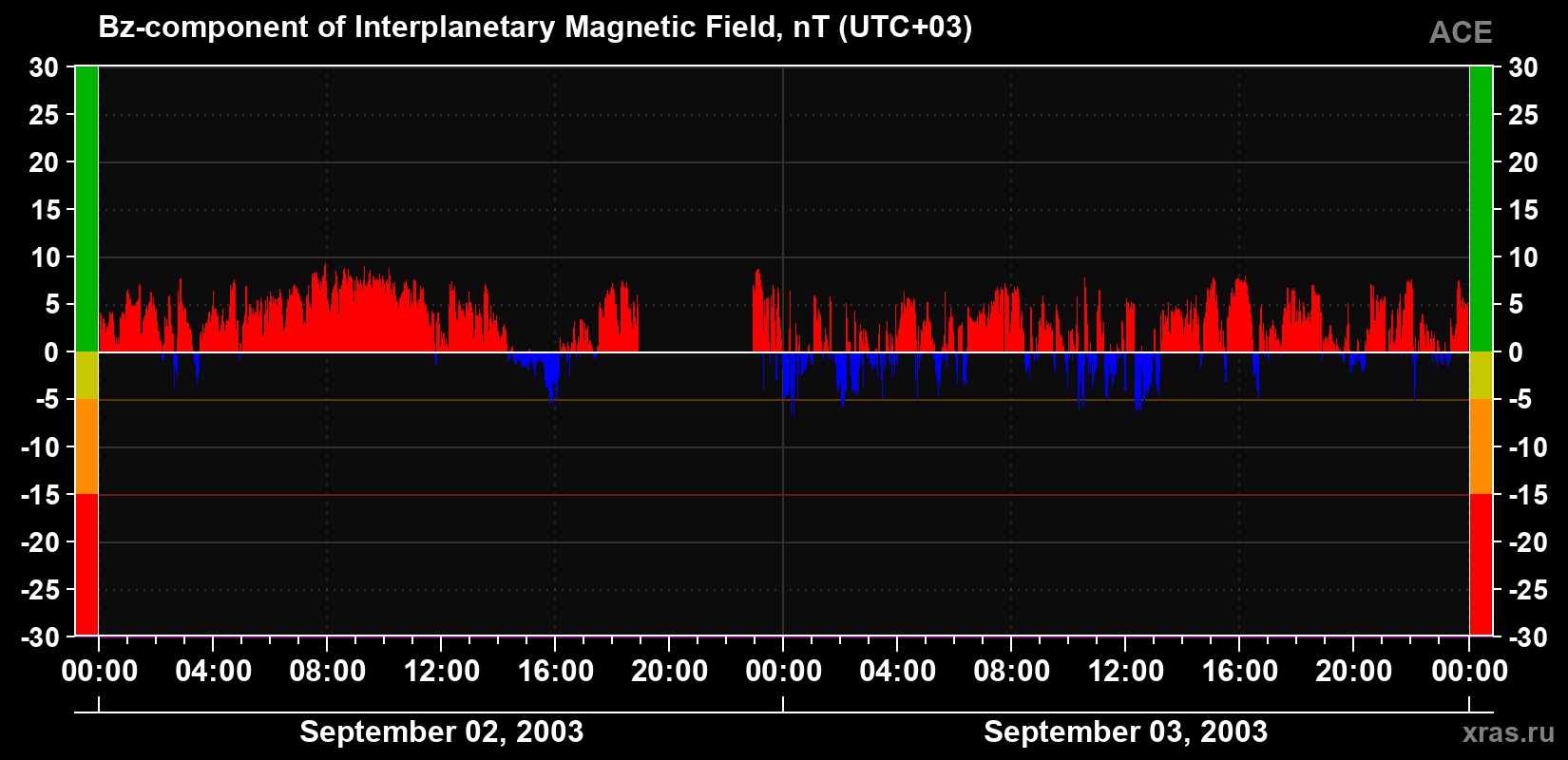1568x760 pixels.
Task: Click the '08:00' time label for September 02
Action: coord(328,672)
